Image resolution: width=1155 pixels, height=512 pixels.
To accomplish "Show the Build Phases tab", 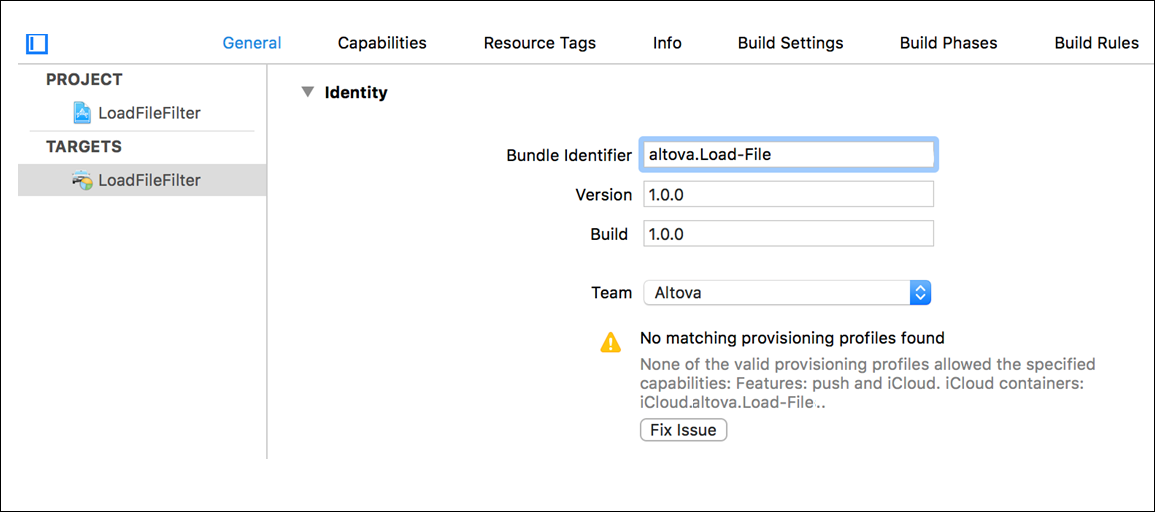I will [948, 43].
